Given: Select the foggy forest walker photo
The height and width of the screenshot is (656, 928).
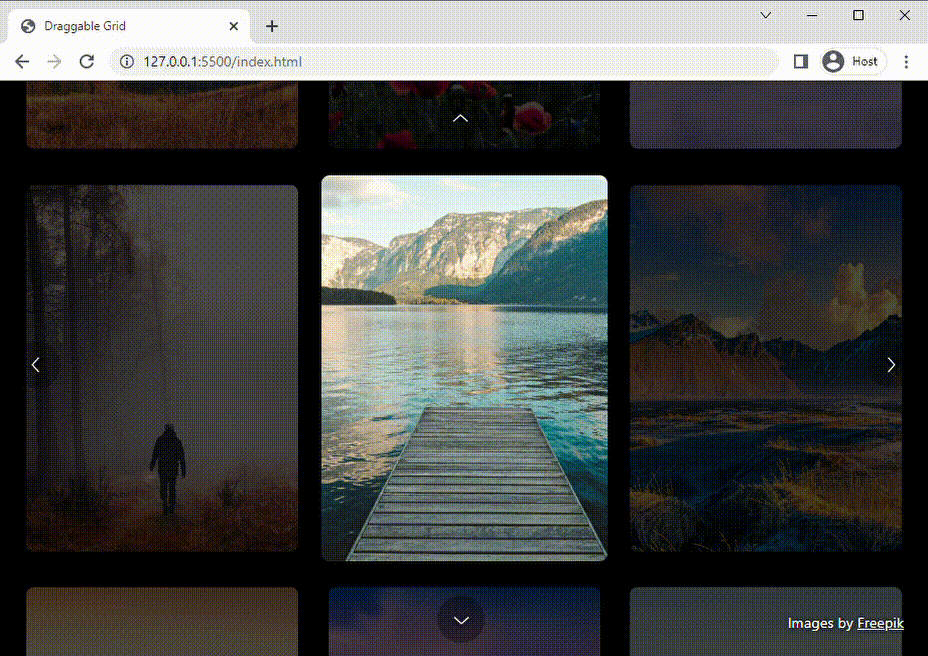Looking at the screenshot, I should pos(162,368).
